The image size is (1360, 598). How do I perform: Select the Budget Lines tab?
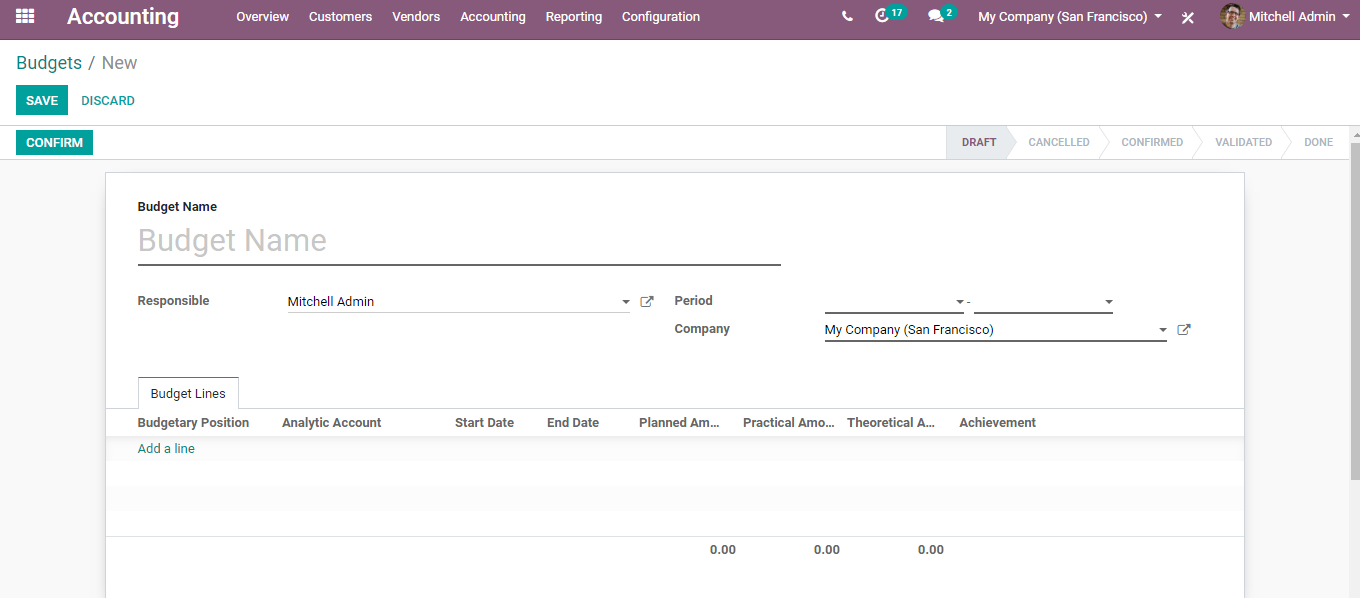coord(188,393)
